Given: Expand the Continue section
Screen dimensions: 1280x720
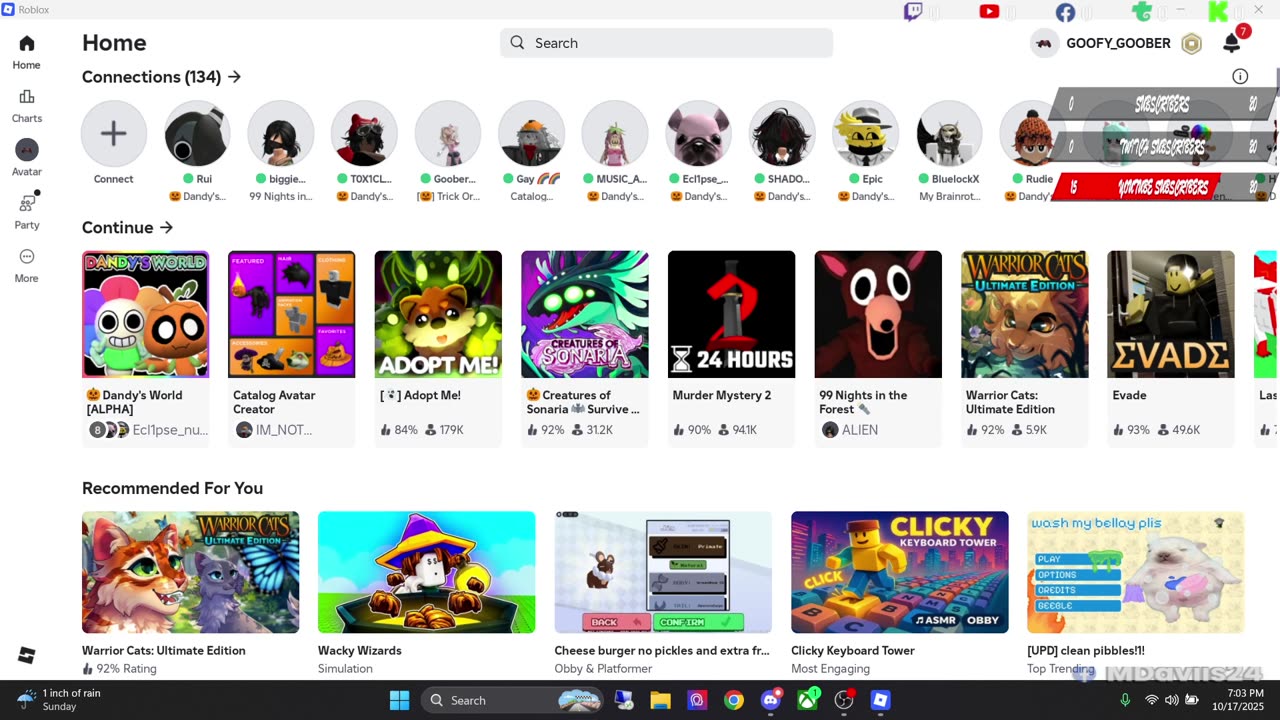Looking at the screenshot, I should point(127,228).
